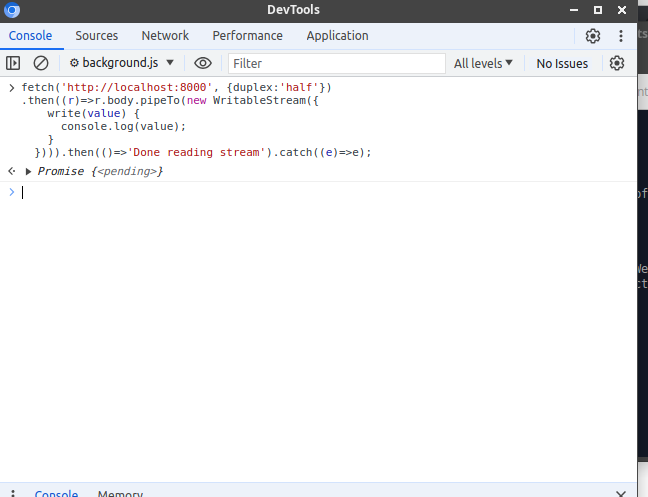Minimize the DevTools window

coord(574,10)
